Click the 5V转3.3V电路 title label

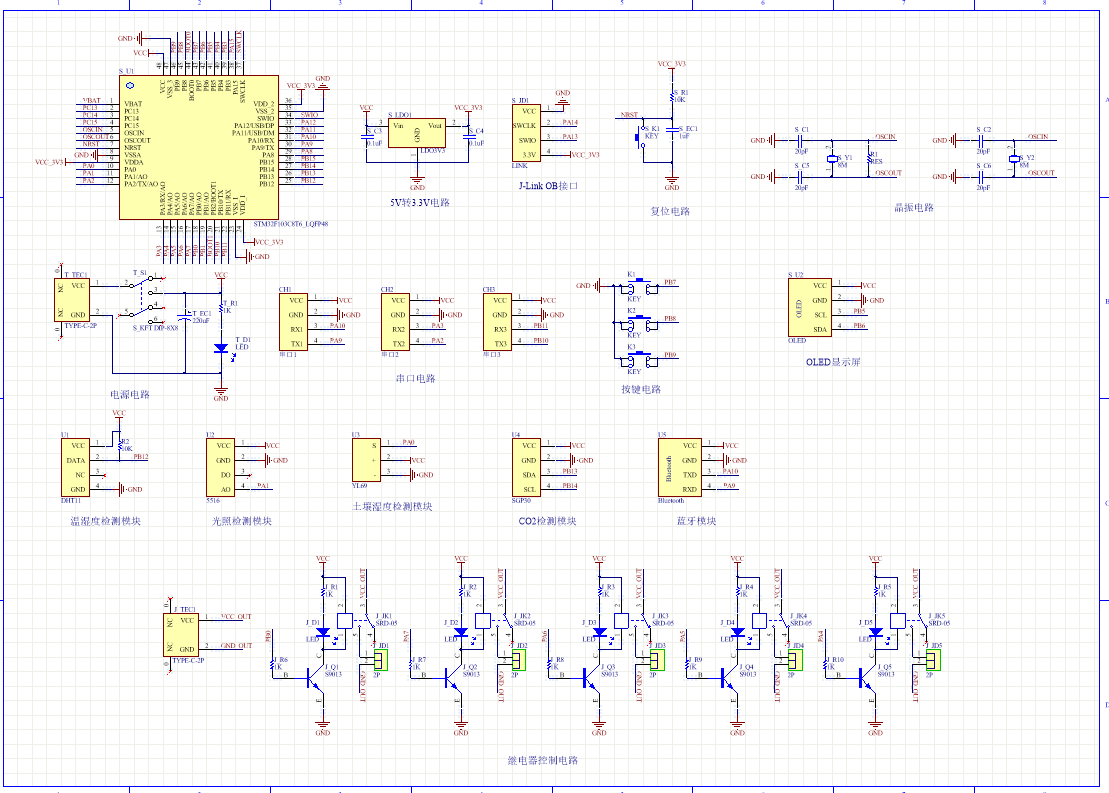(419, 202)
